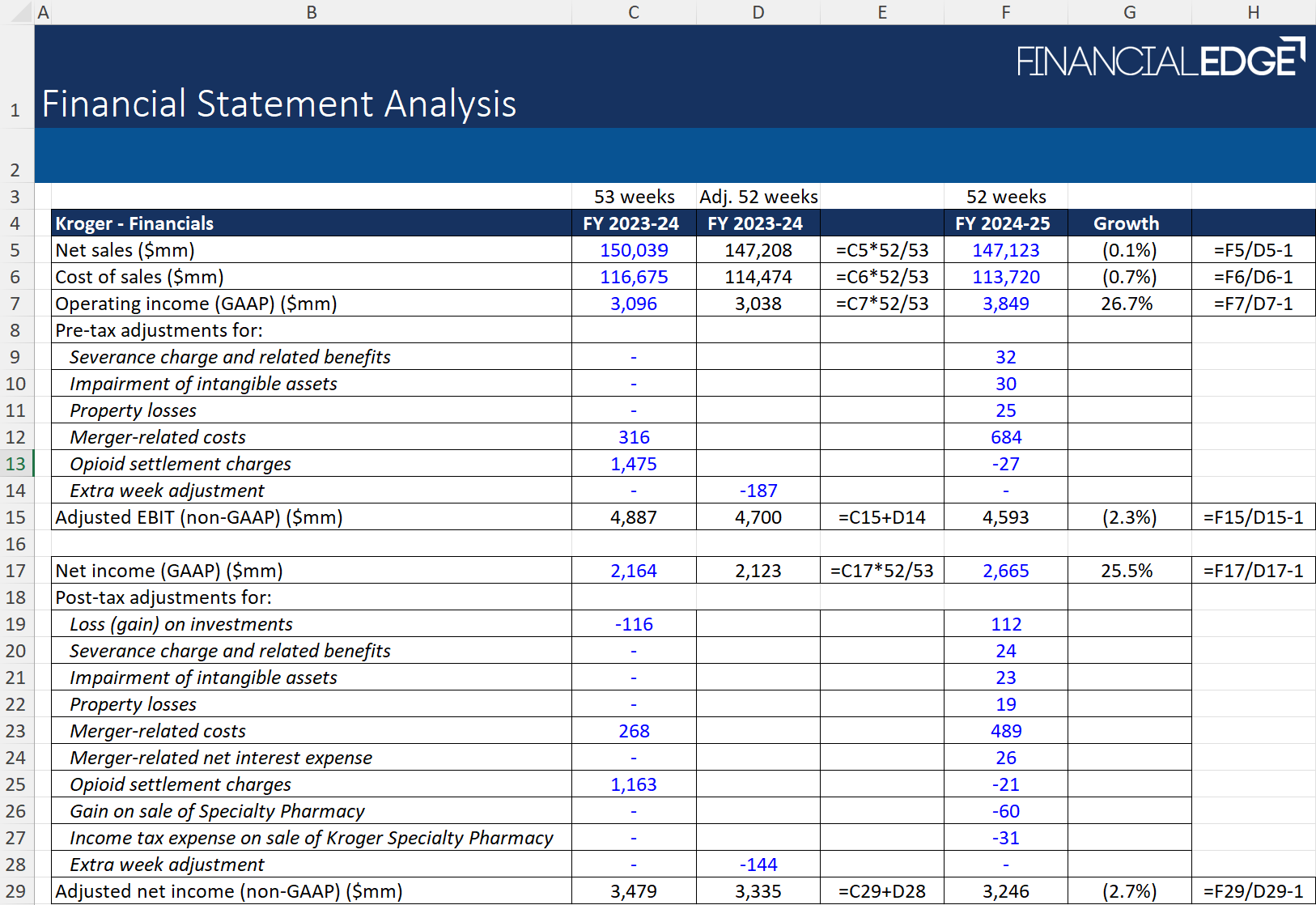Select the column H header

(1253, 12)
